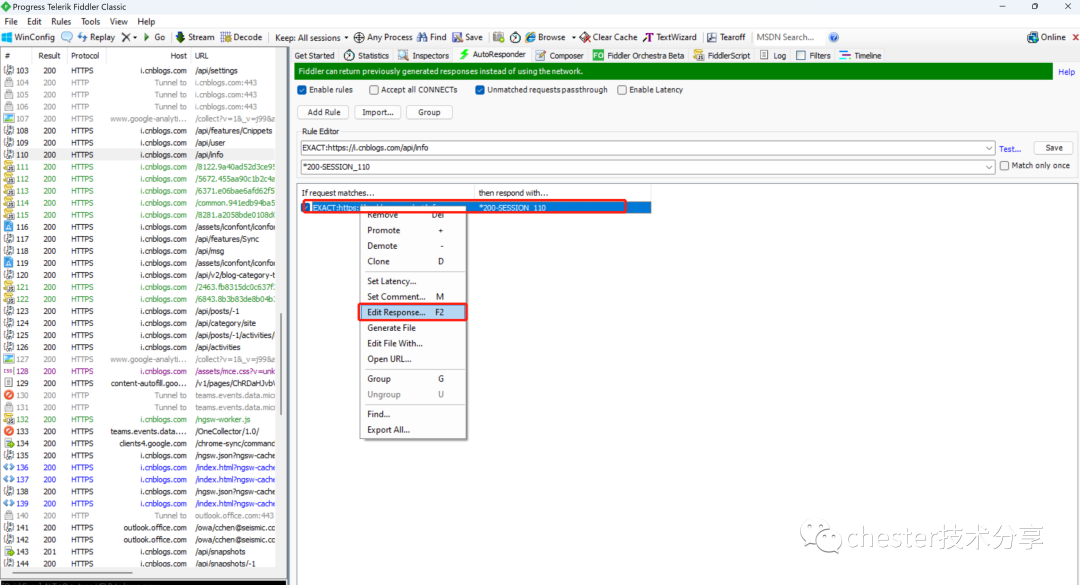This screenshot has width=1080, height=585.
Task: Clear Cache via toolbar button
Action: click(608, 37)
